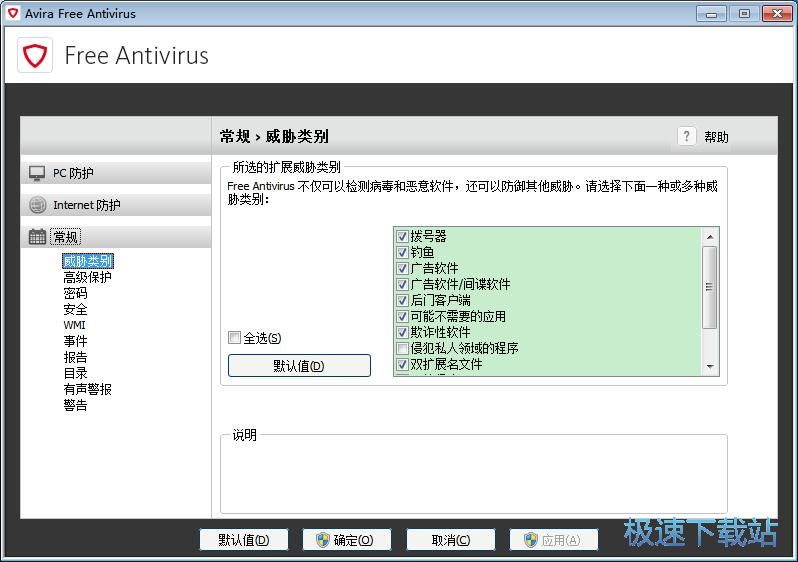Viewport: 798px width, 562px height.
Task: Click the 帮助 link
Action: 716,137
